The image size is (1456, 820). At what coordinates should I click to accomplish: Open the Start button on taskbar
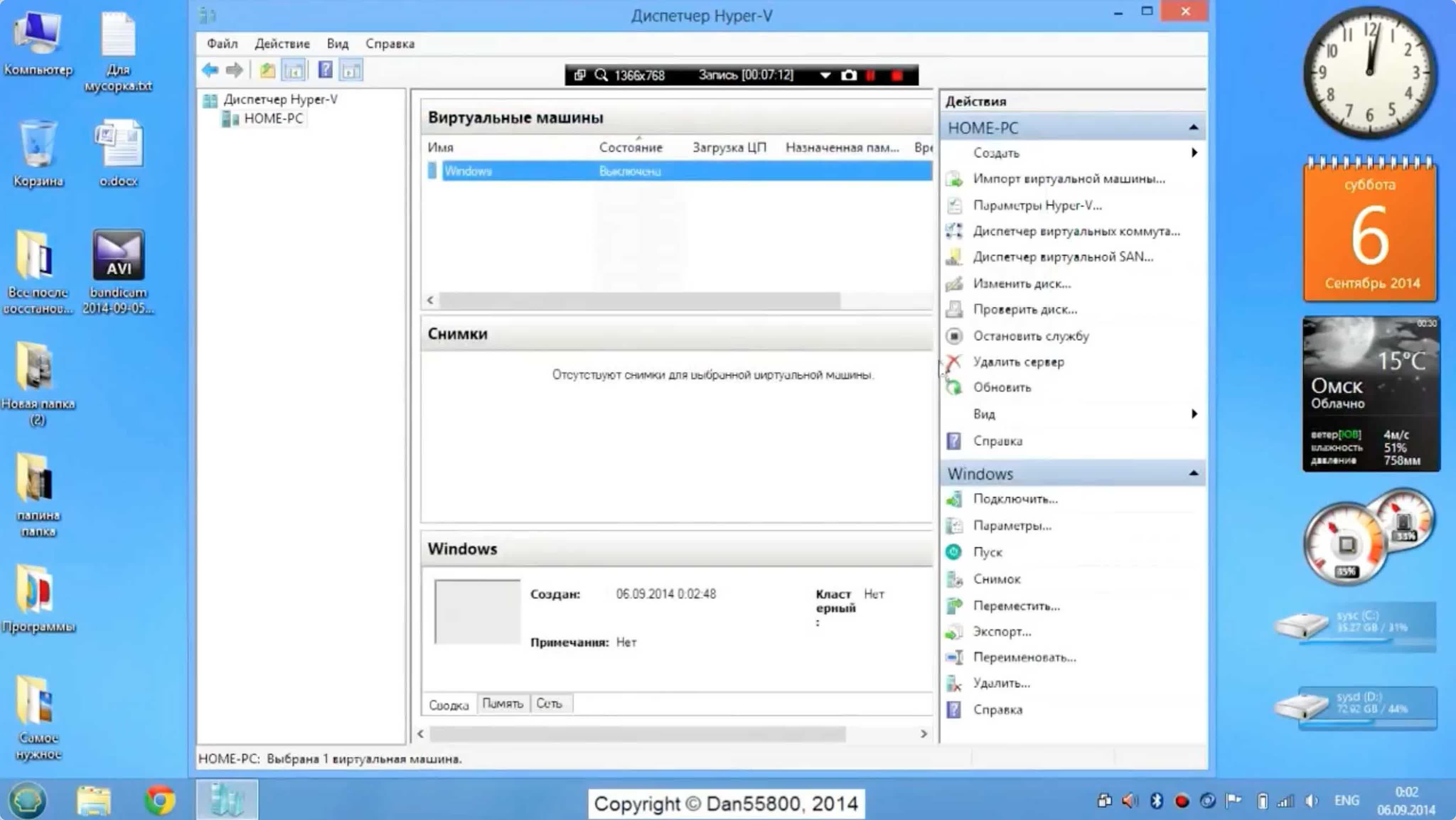[x=27, y=800]
